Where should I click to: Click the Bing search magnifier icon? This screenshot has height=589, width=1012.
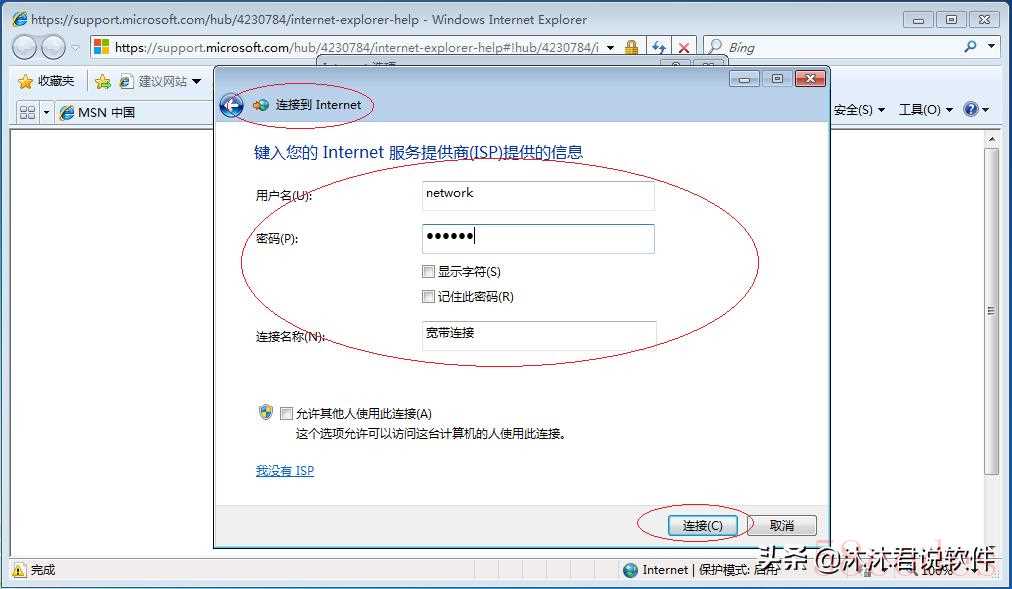(x=970, y=46)
